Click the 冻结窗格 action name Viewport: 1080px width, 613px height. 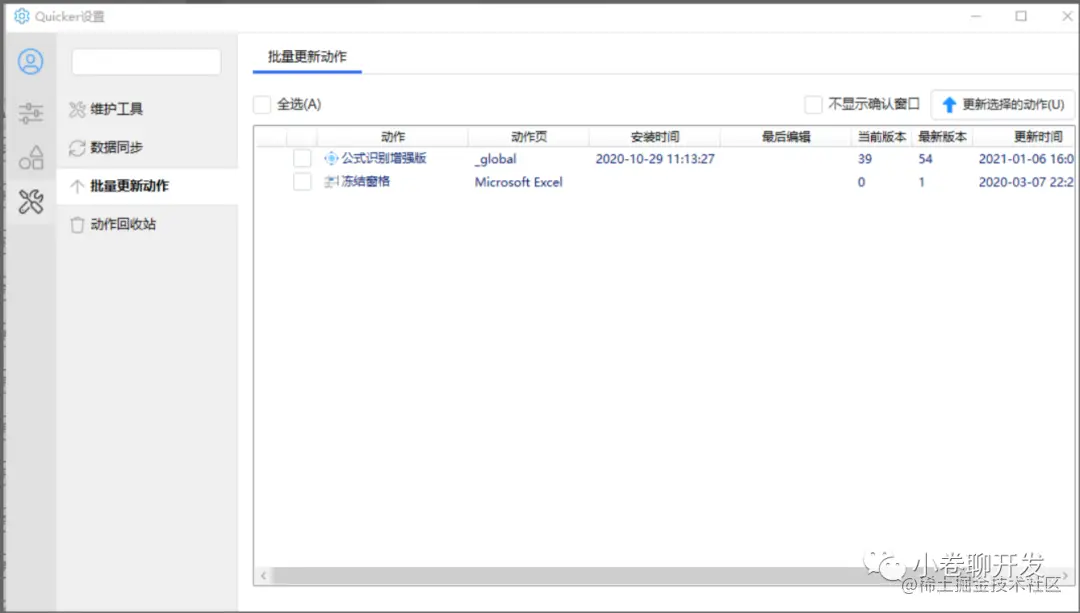(366, 182)
